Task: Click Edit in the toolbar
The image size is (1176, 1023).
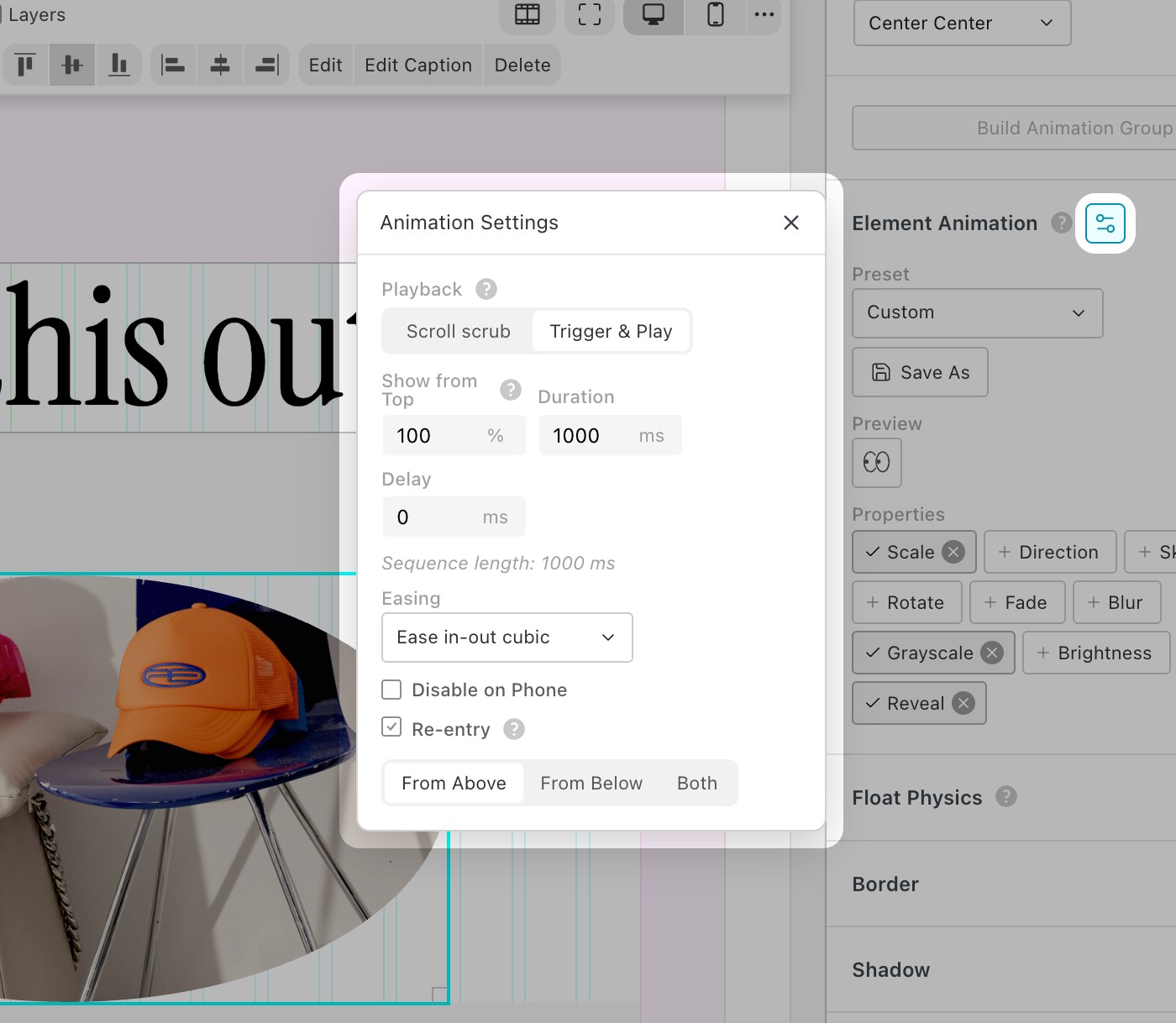Action: (x=325, y=65)
